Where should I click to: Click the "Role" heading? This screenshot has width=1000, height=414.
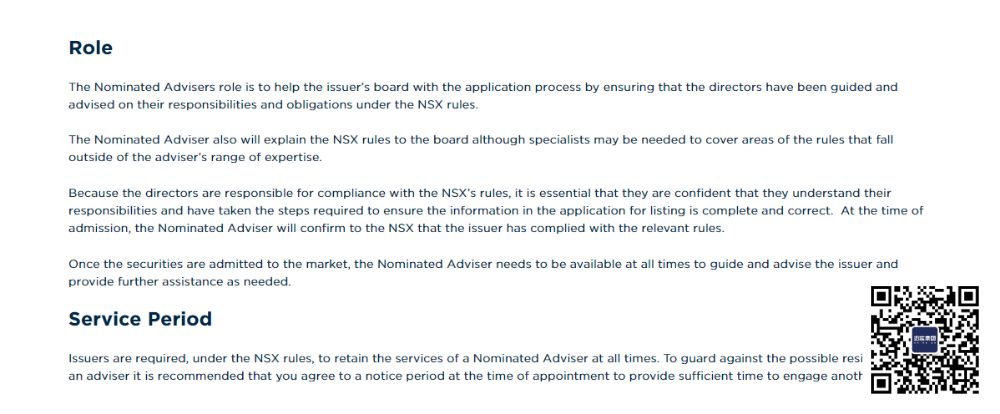(90, 47)
